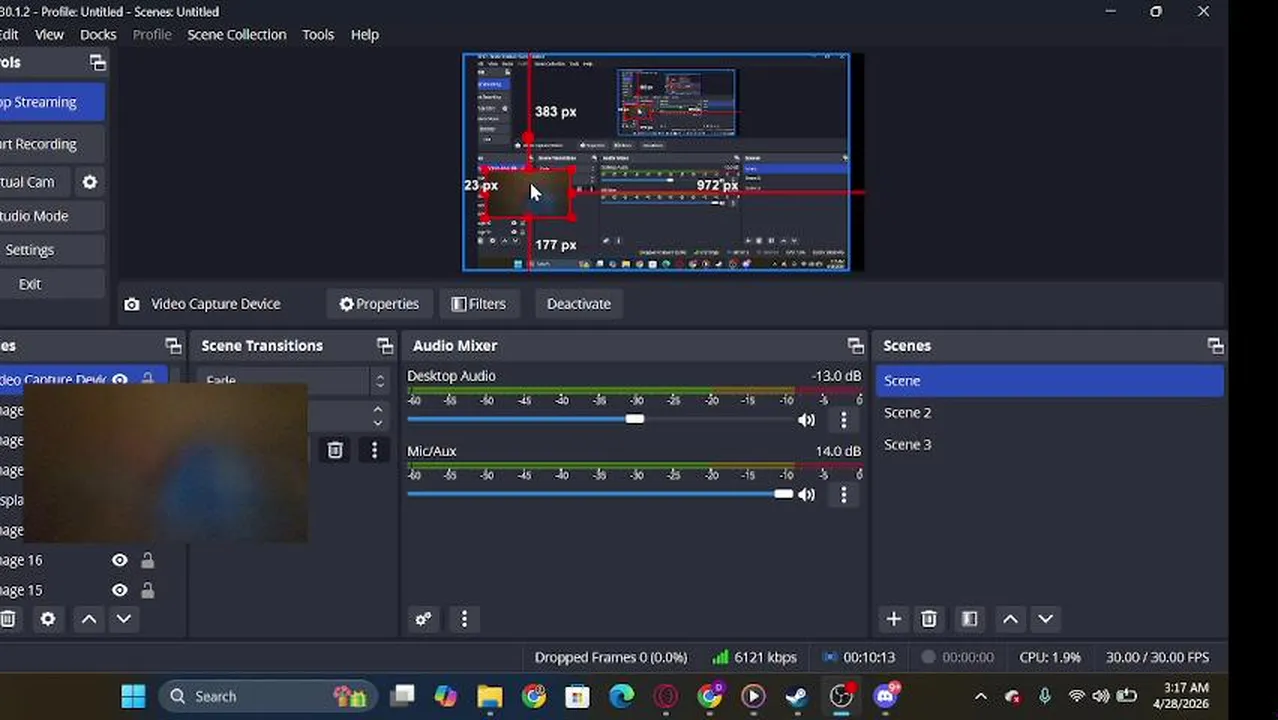Move selected source down
This screenshot has width=1278, height=720.
point(124,619)
